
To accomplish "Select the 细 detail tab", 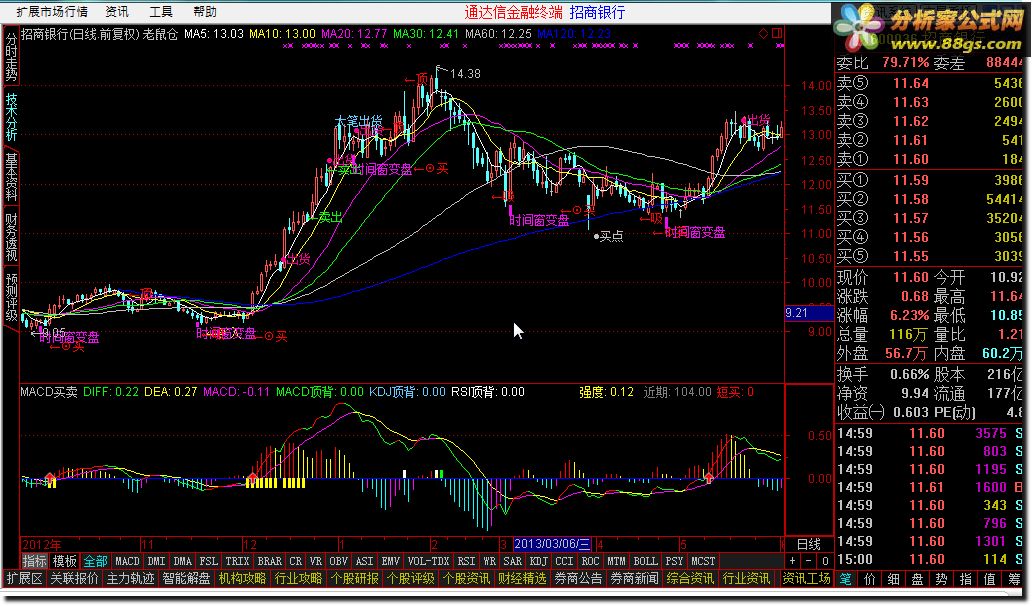I will [893, 579].
